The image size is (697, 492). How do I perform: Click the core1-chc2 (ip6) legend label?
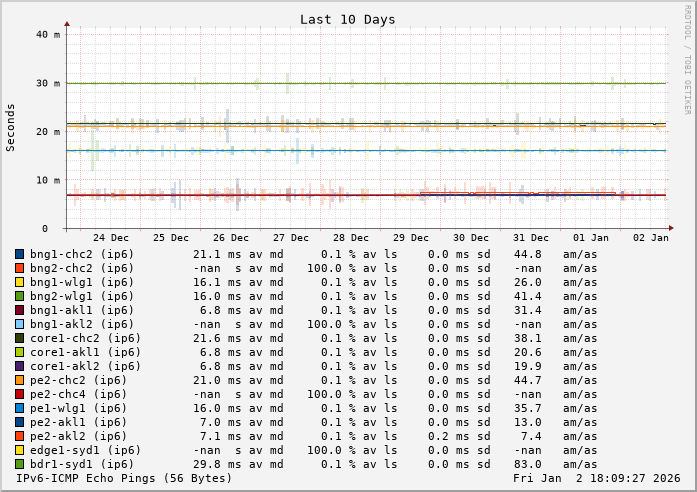(81, 338)
